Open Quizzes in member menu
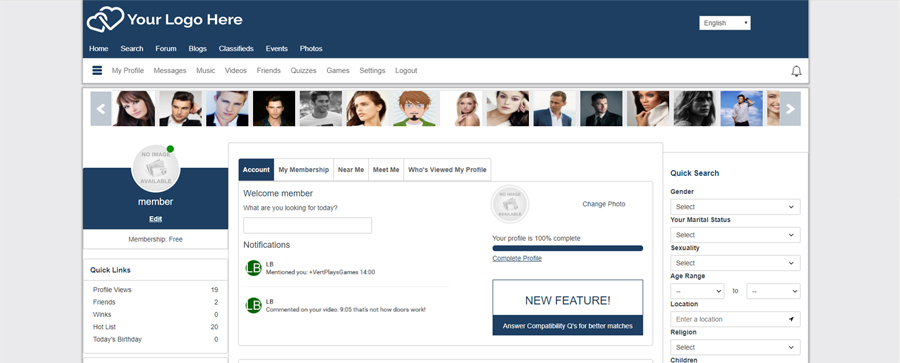Screen dimensions: 900x363 pos(304,71)
